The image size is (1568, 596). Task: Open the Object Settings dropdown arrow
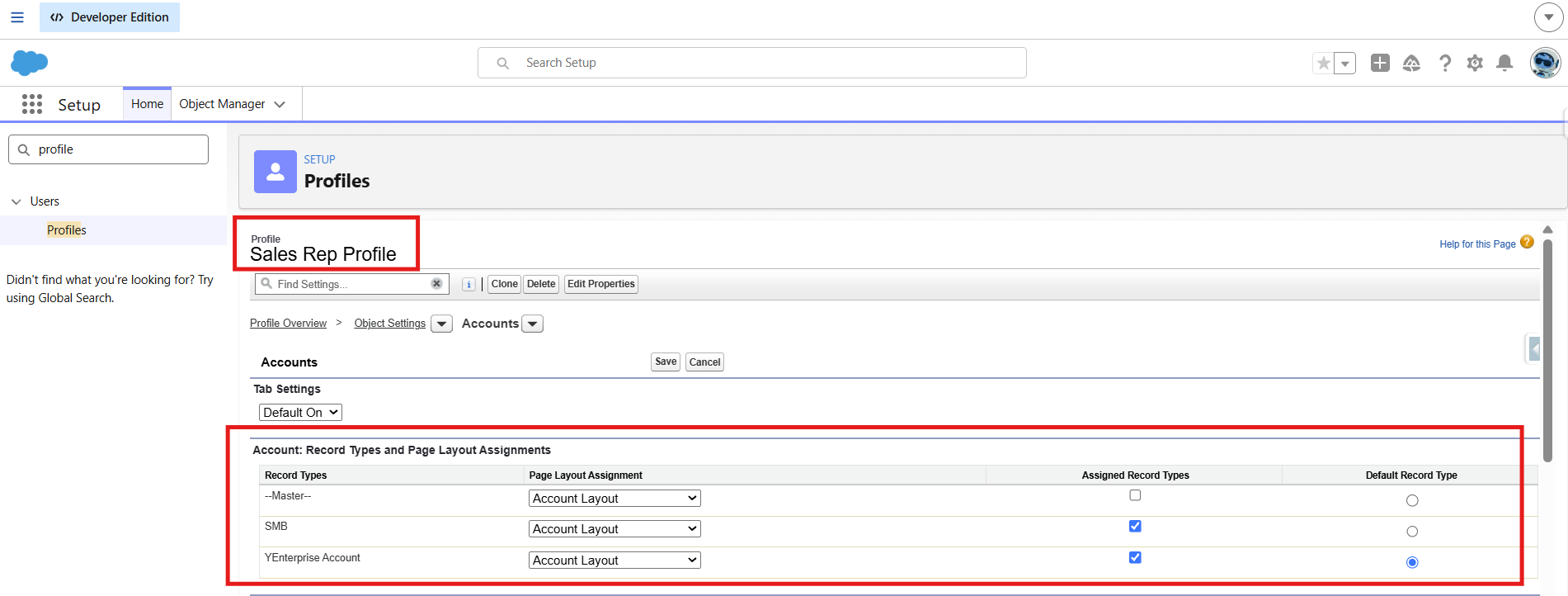(441, 324)
